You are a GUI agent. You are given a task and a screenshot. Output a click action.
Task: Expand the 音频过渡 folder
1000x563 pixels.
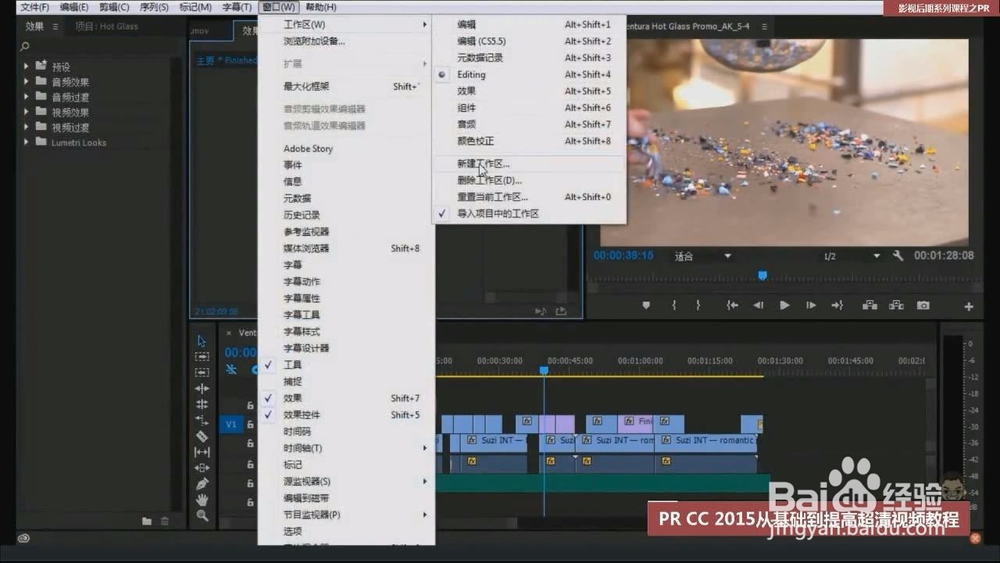click(x=26, y=96)
